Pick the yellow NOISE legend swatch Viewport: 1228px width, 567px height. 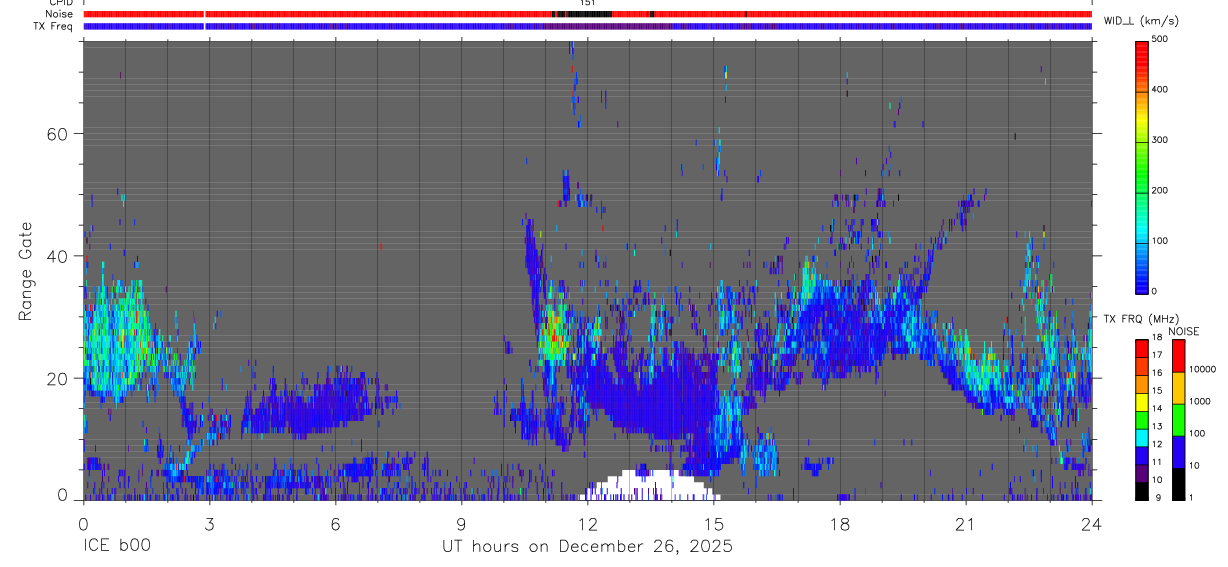(x=1178, y=387)
